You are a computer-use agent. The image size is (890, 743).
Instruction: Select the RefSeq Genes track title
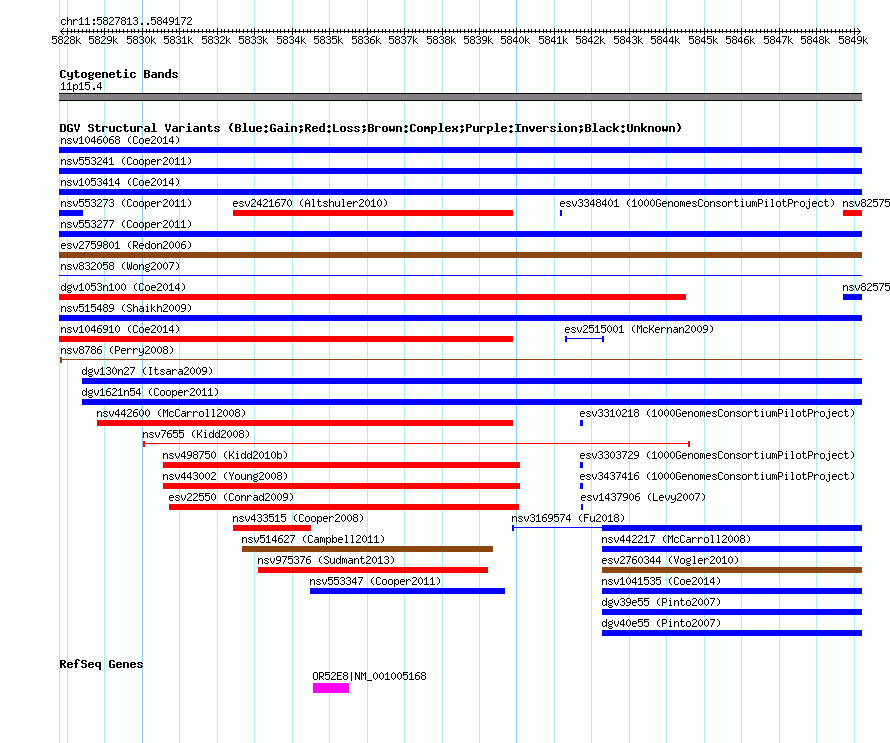coord(101,664)
